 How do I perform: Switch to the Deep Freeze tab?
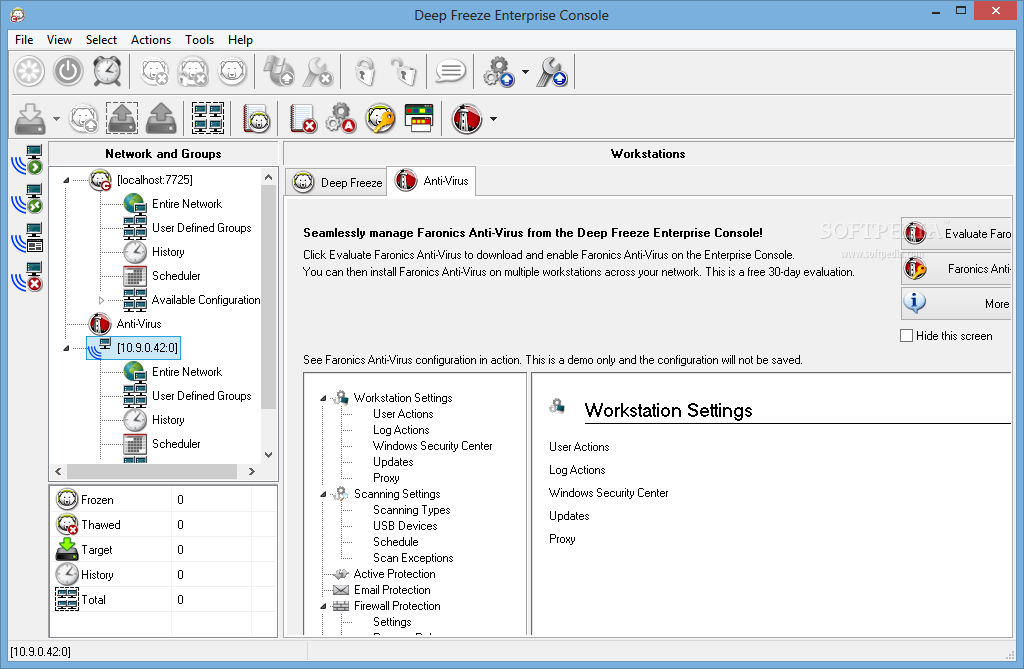[336, 182]
